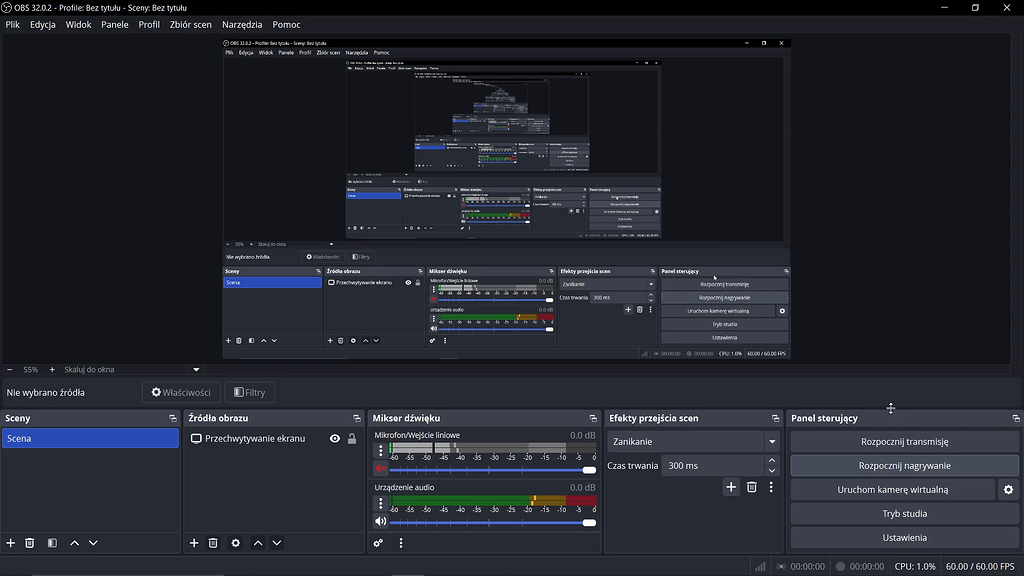Delete the selected source with trash icon
The height and width of the screenshot is (576, 1024).
[x=213, y=543]
